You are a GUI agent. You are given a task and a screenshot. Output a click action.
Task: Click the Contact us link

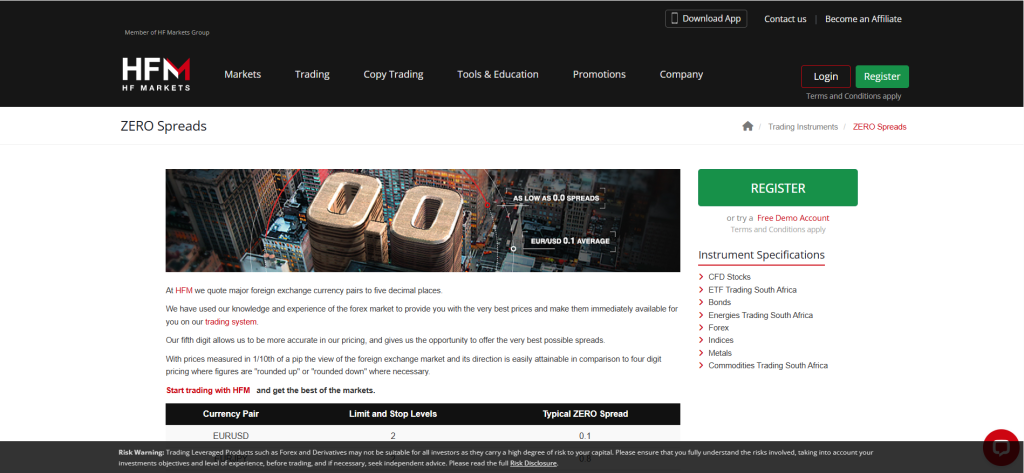(785, 19)
